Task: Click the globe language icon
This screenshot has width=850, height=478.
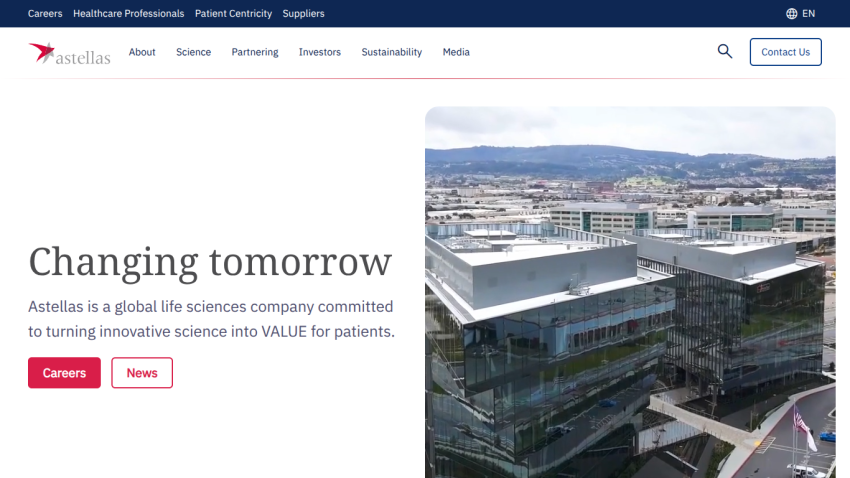Action: coord(791,14)
